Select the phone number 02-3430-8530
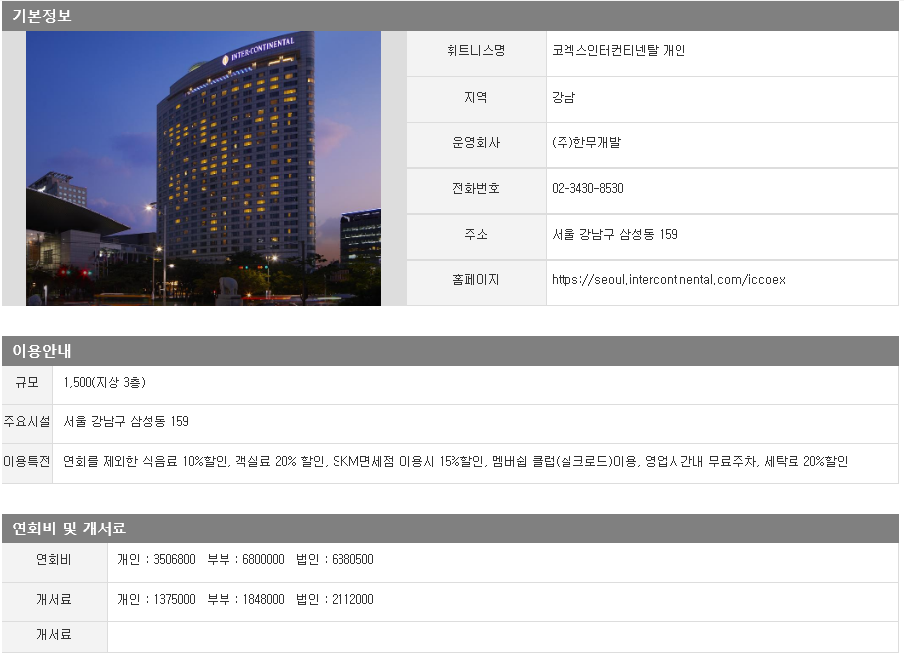The image size is (904, 662). (x=587, y=189)
